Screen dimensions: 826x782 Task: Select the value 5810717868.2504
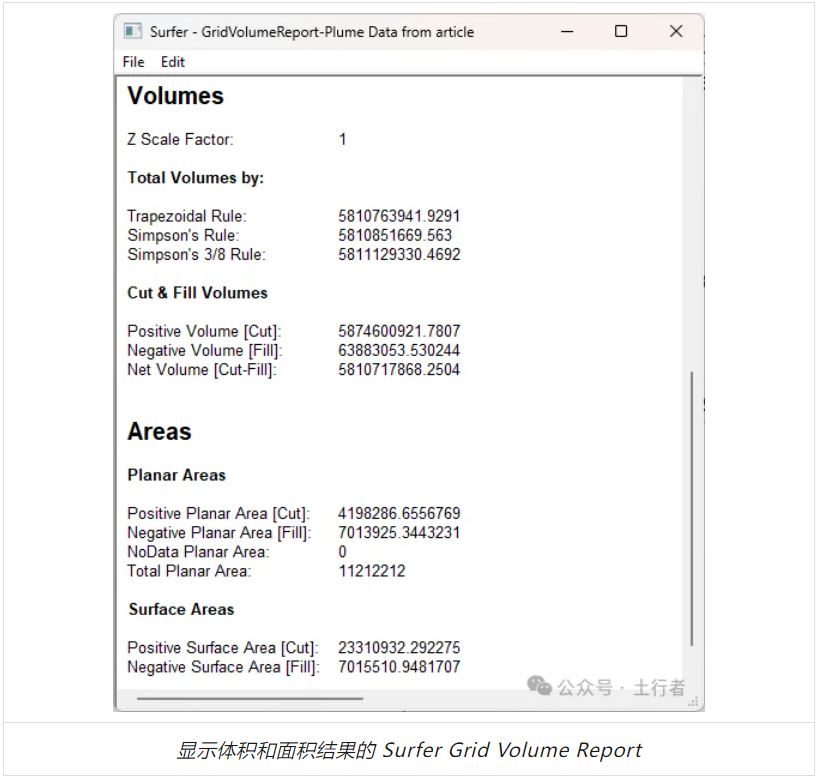click(x=399, y=370)
